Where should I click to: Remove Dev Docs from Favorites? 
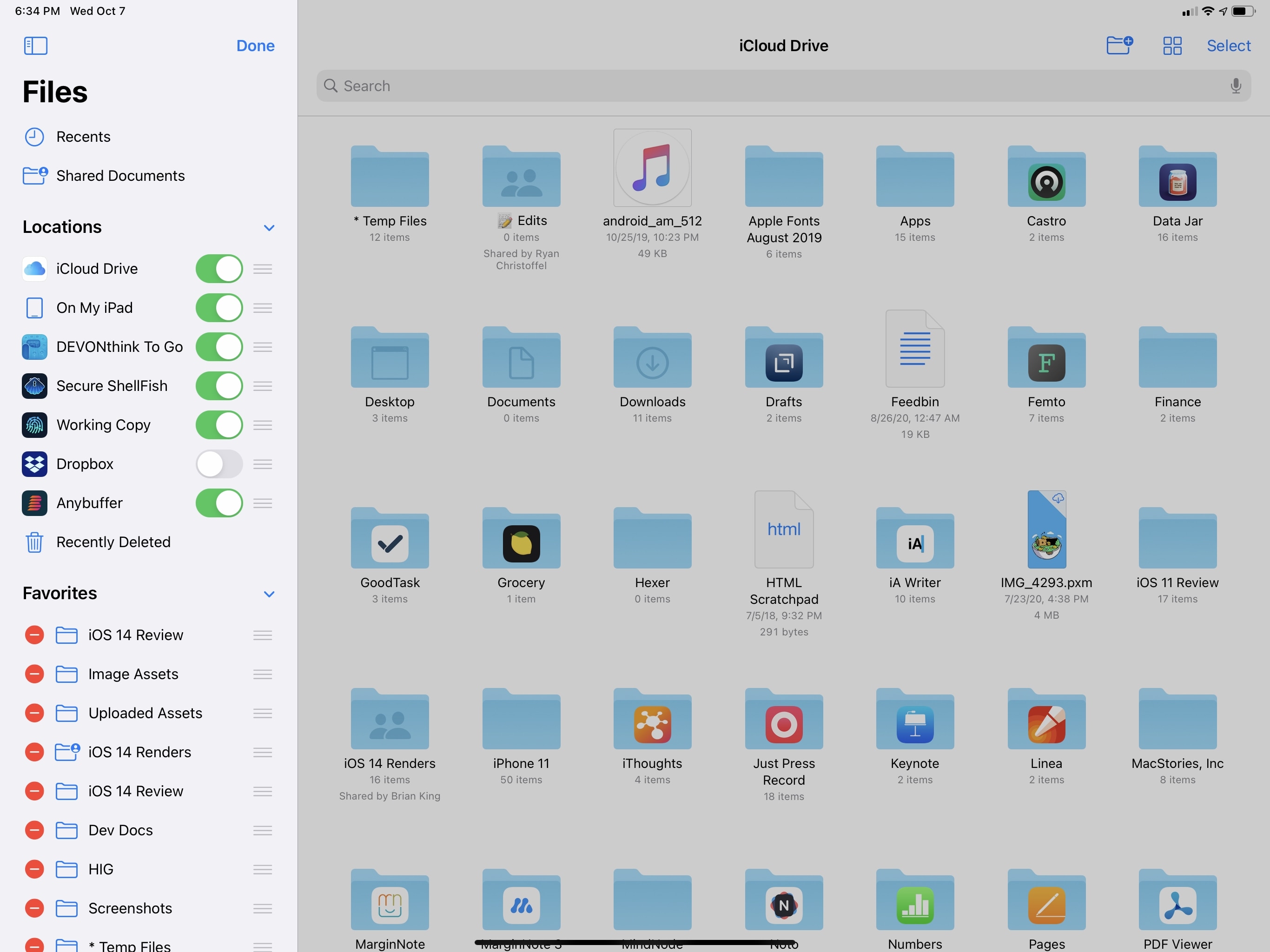(x=34, y=830)
